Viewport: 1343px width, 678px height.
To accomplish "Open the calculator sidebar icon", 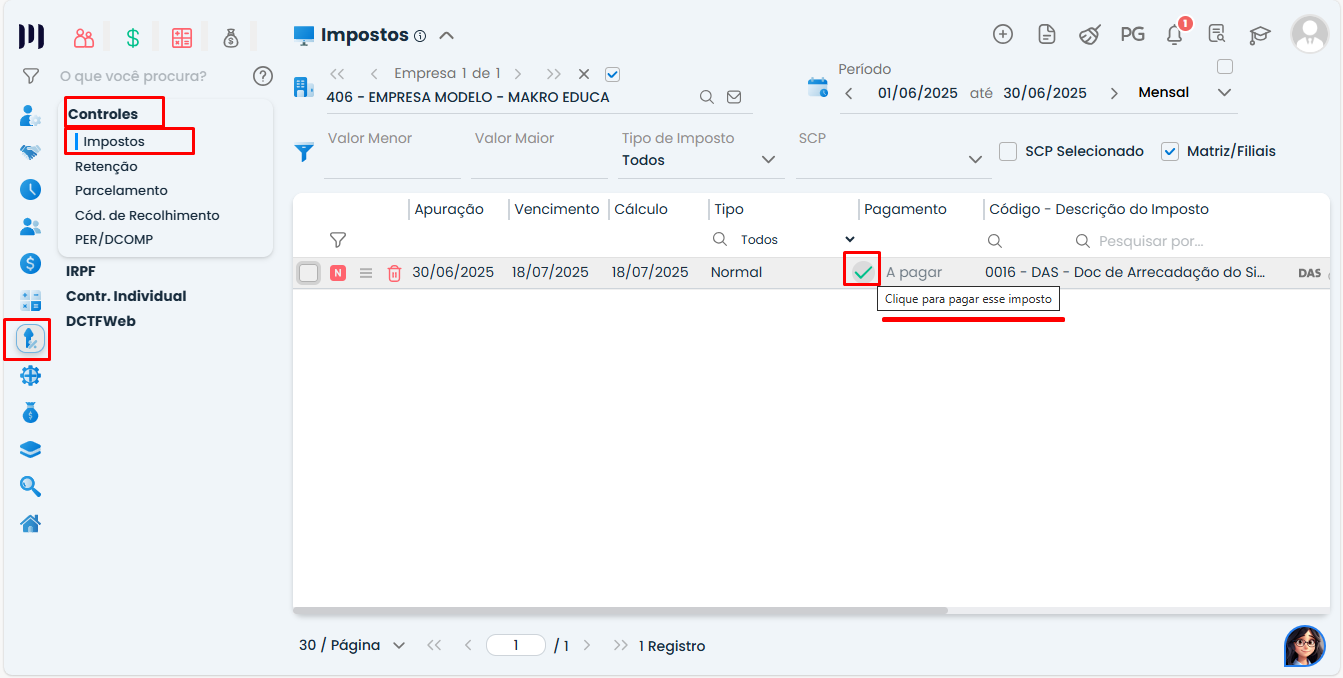I will pyautogui.click(x=30, y=301).
